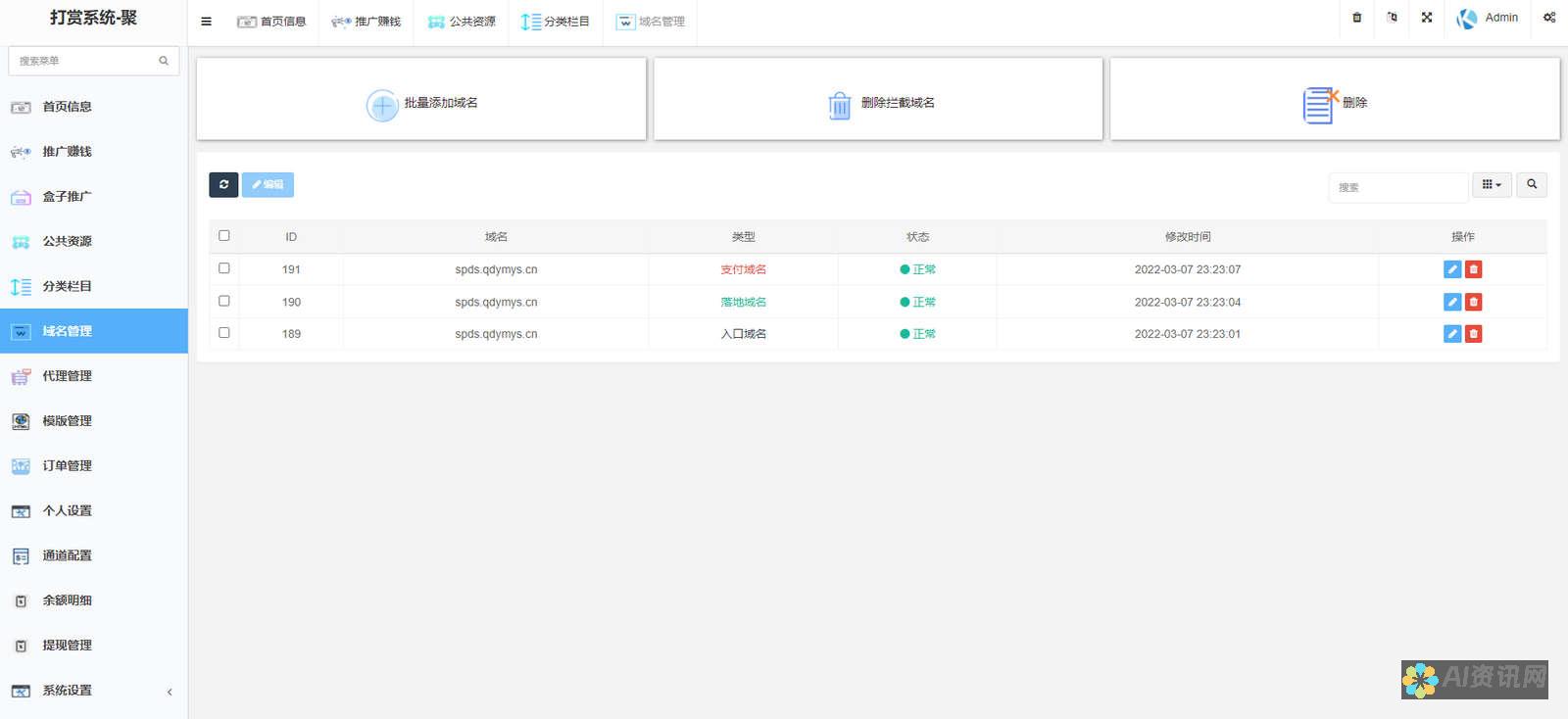1568x719 pixels.
Task: Check the checkbox for row ID 189
Action: point(224,332)
